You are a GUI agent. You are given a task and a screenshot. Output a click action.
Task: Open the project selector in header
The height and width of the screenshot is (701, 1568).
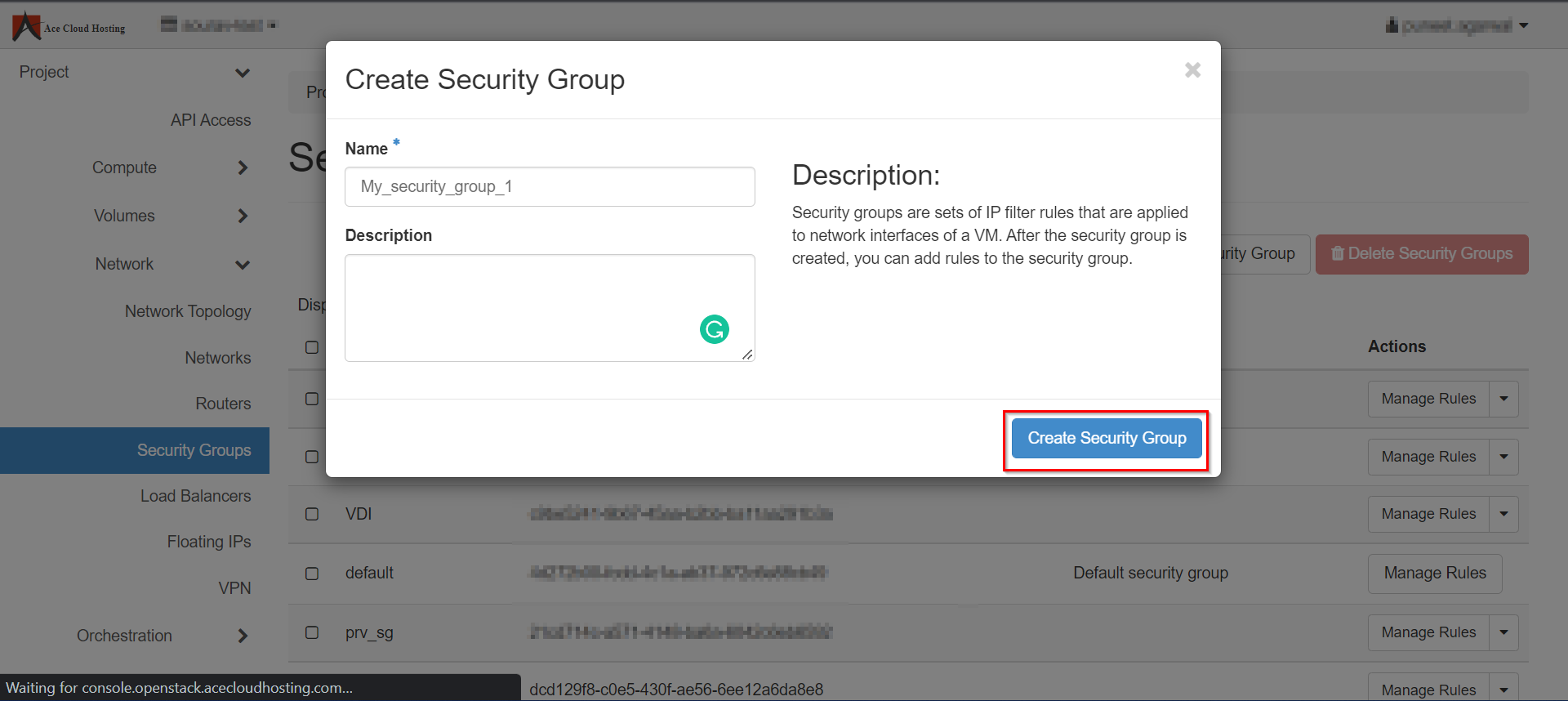tap(219, 25)
